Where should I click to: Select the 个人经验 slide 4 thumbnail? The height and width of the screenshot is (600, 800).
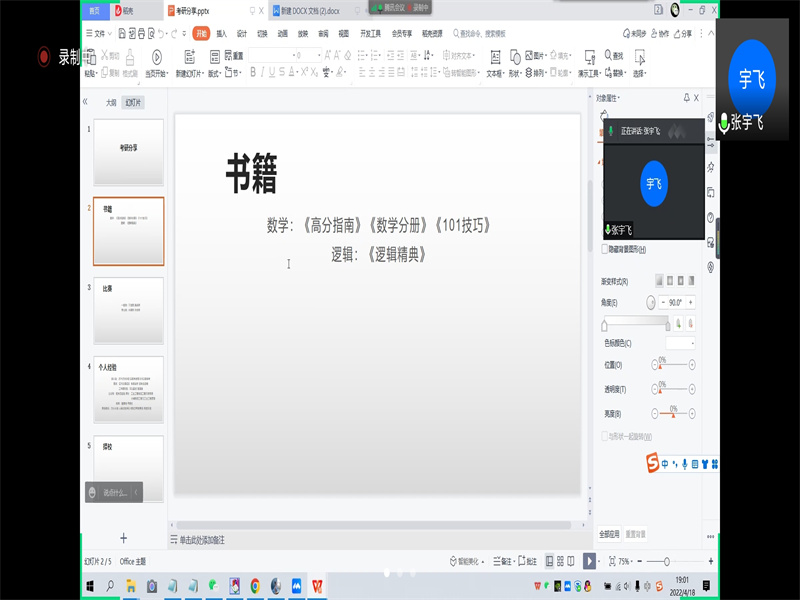tap(128, 390)
